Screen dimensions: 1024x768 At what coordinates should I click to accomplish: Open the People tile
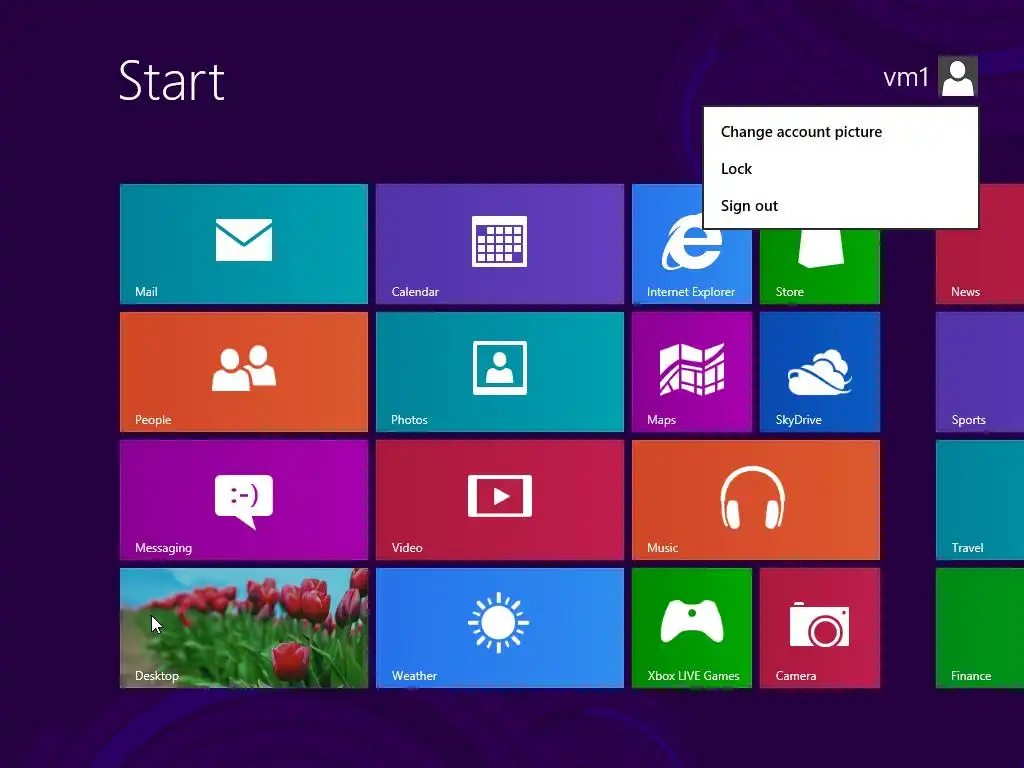click(244, 372)
